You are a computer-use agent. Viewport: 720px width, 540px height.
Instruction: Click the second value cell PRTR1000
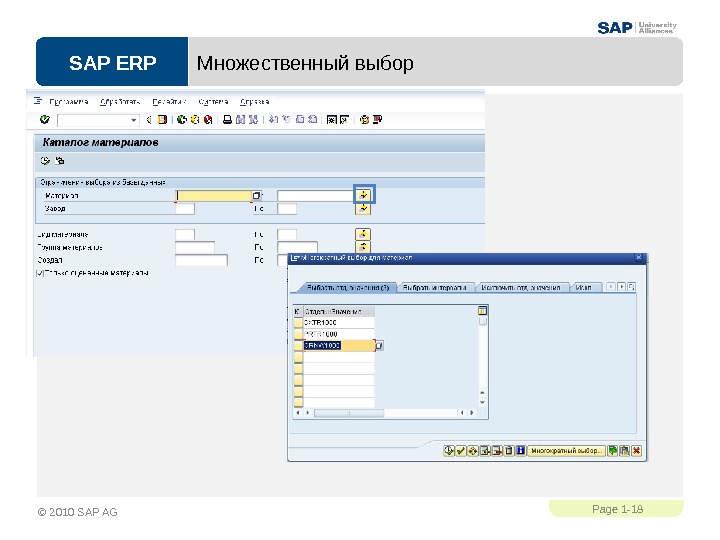[339, 334]
